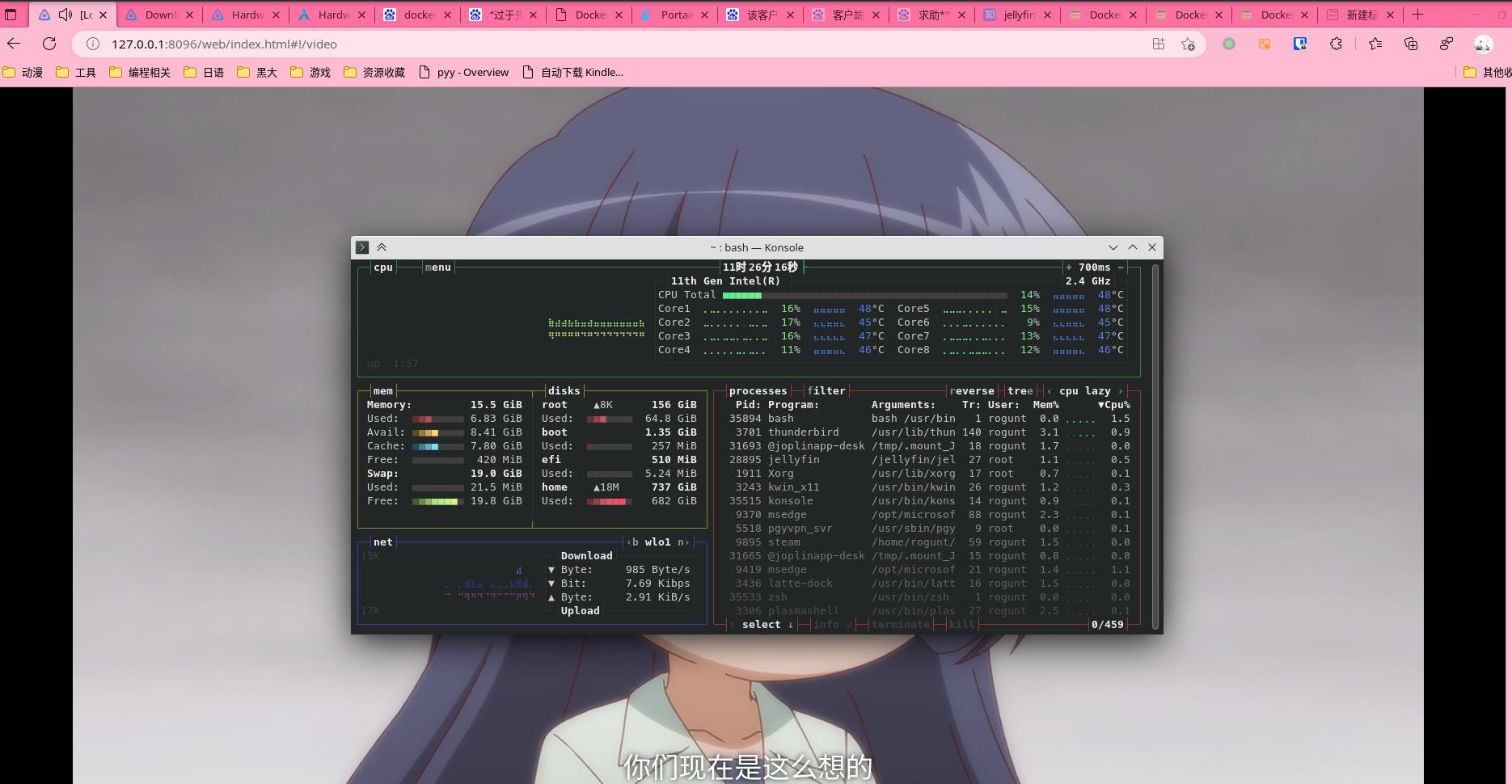Click the browser address bar URL

(224, 44)
